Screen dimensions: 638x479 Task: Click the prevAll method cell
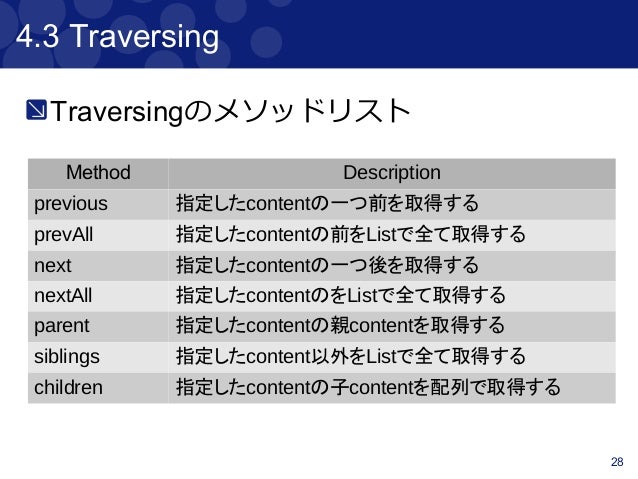[98, 235]
